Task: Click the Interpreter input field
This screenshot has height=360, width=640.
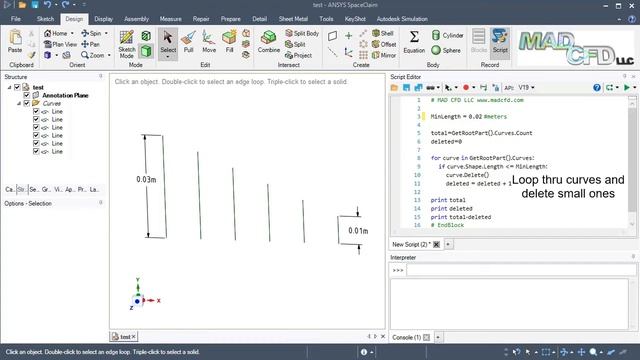Action: click(521, 270)
